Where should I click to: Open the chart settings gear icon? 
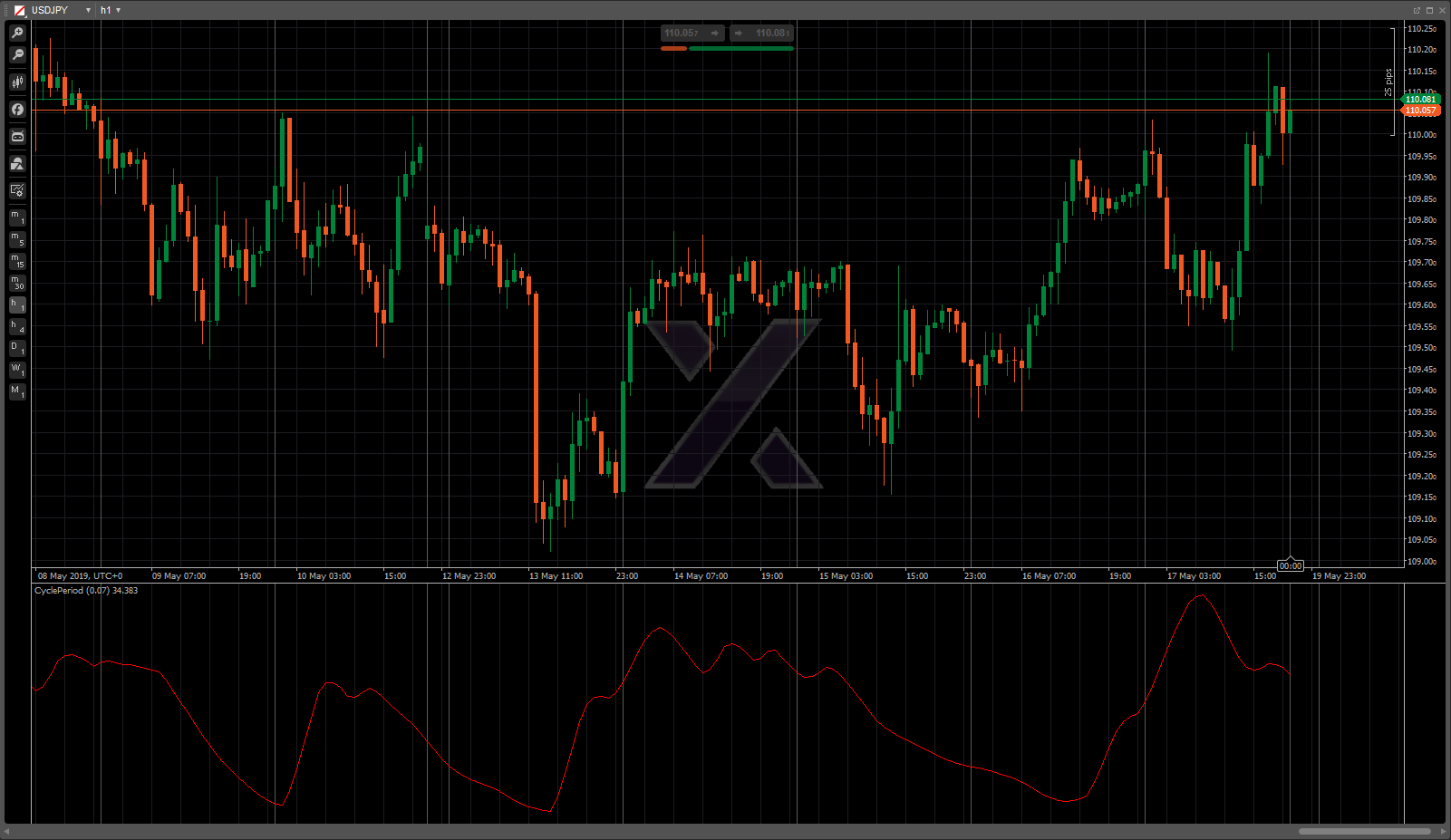(17, 190)
